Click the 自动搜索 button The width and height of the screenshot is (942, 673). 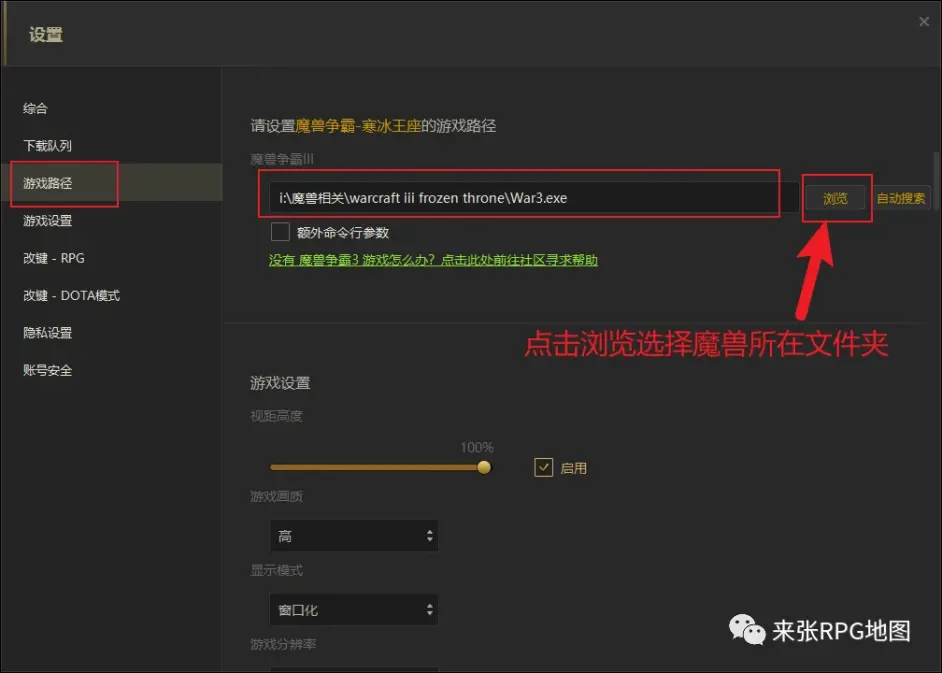point(901,198)
